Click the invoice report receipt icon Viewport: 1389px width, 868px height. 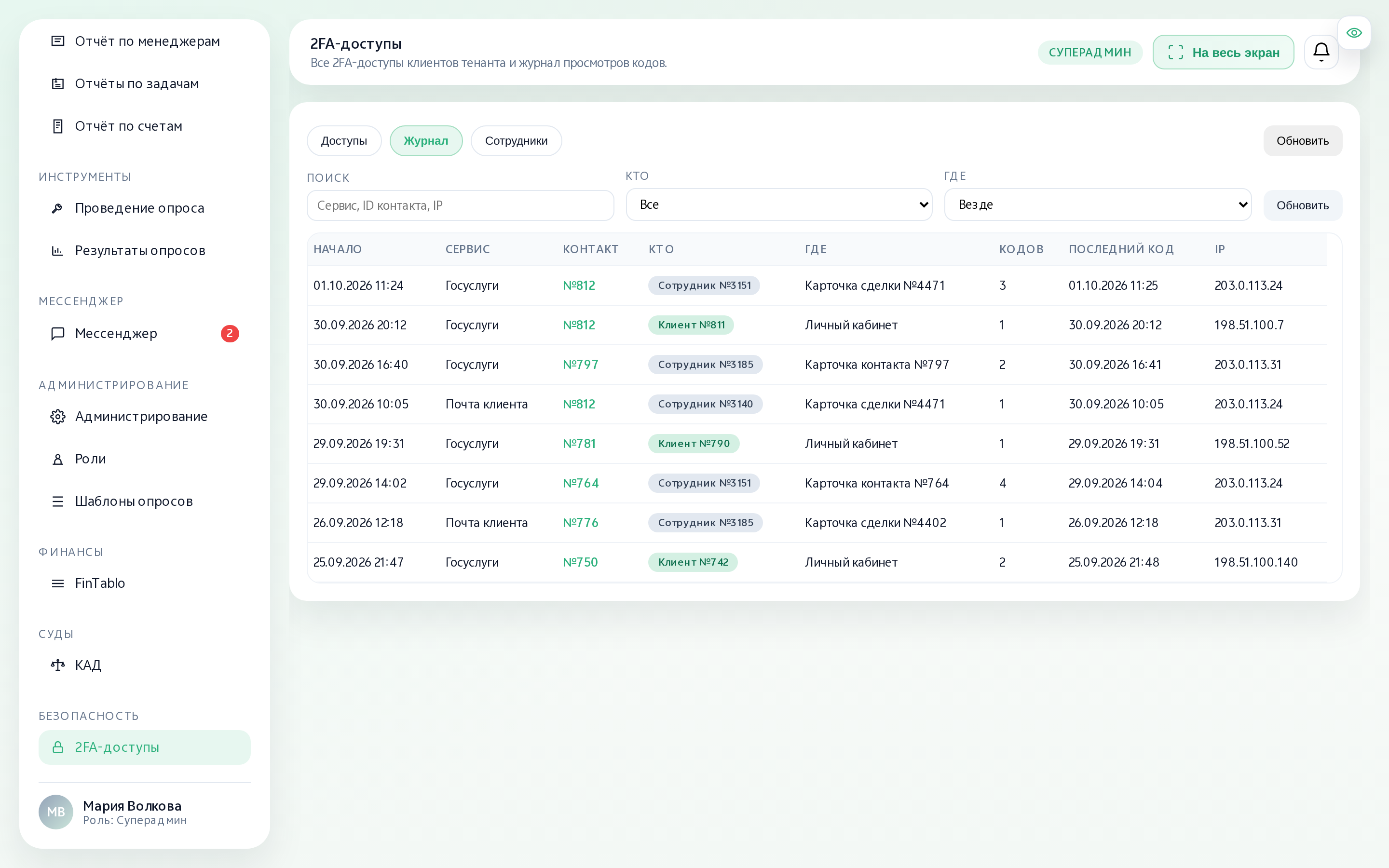pos(57,126)
